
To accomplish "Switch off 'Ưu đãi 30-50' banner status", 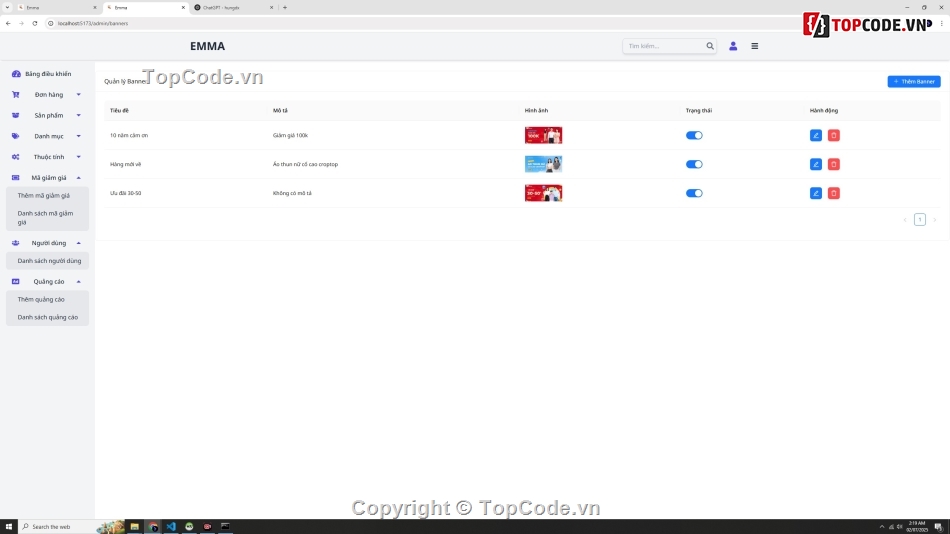I will click(x=694, y=193).
